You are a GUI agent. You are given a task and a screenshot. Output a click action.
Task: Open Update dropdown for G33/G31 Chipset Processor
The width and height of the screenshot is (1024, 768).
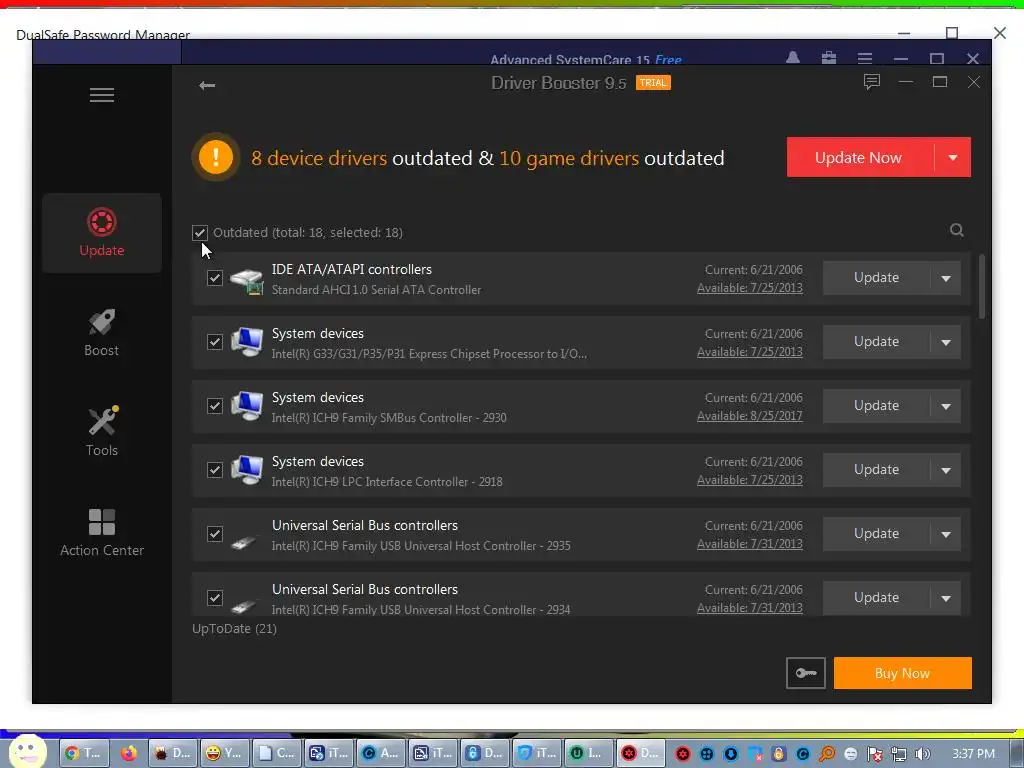946,342
